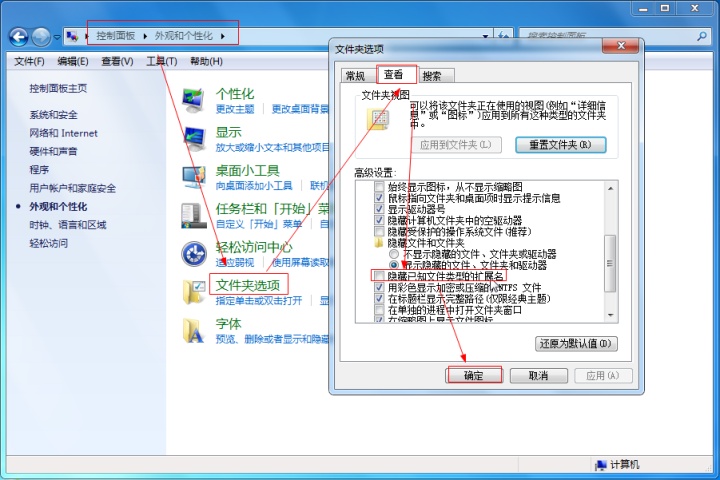Image resolution: width=720 pixels, height=480 pixels.
Task: Click scroll-up arrow of advanced settings list
Action: pyautogui.click(x=611, y=188)
